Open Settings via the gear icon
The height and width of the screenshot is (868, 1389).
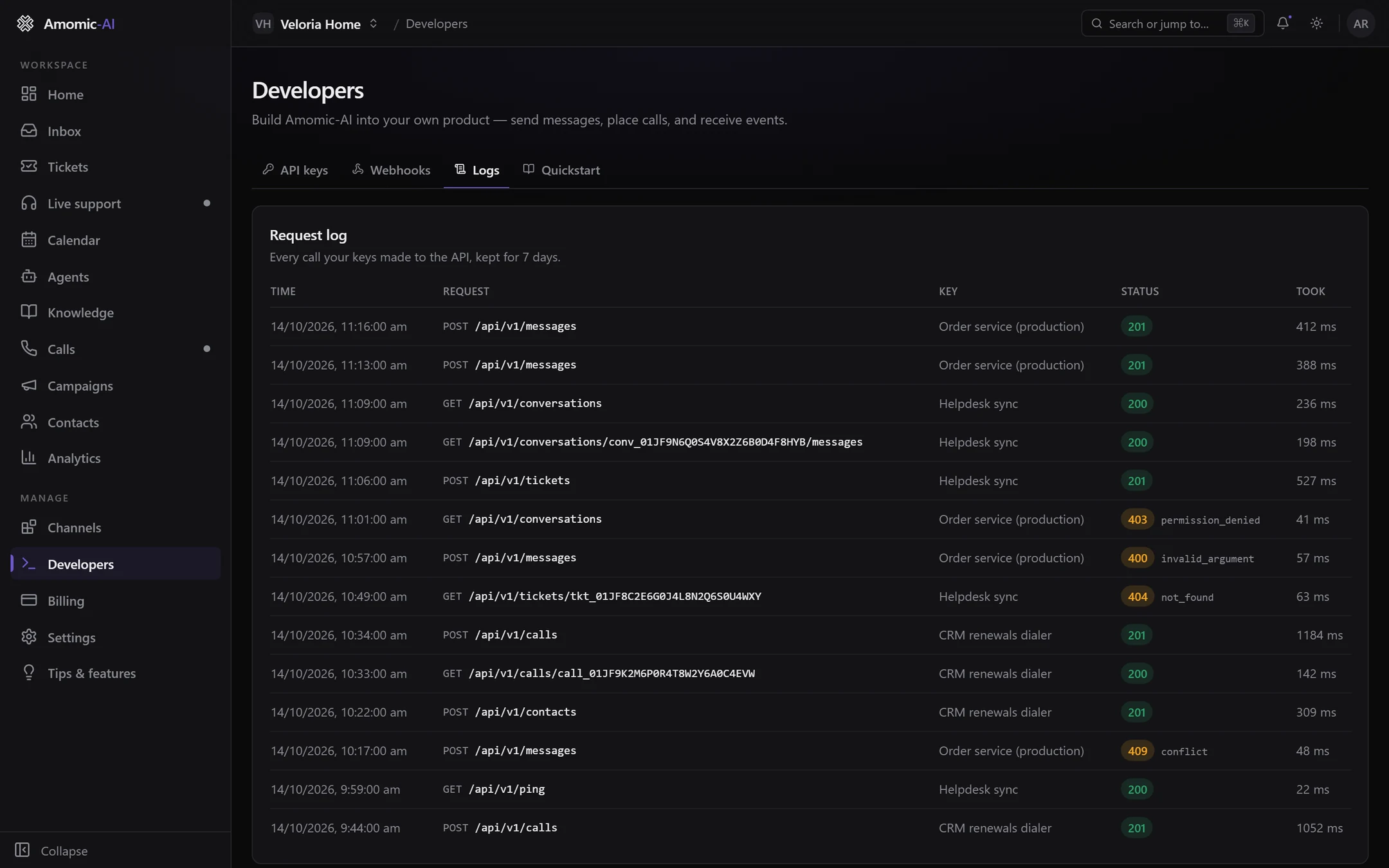pos(29,637)
